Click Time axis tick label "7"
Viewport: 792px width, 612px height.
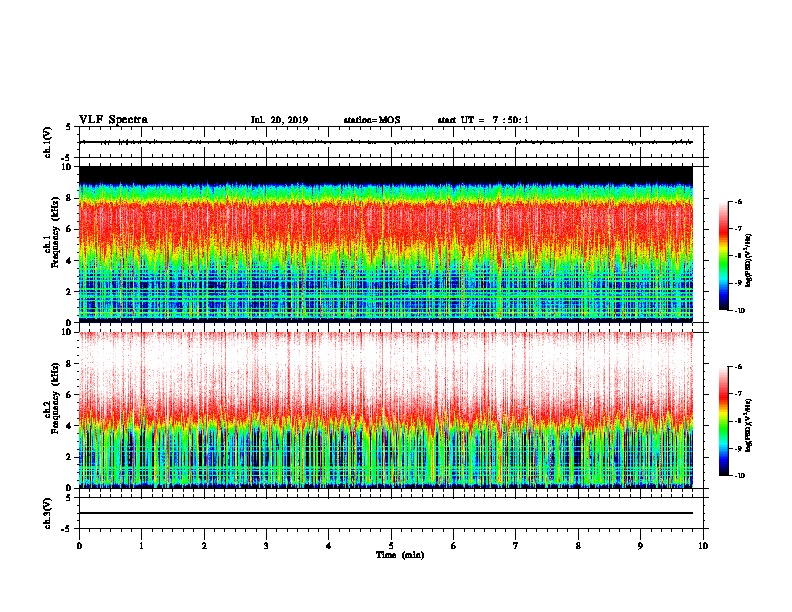(516, 546)
